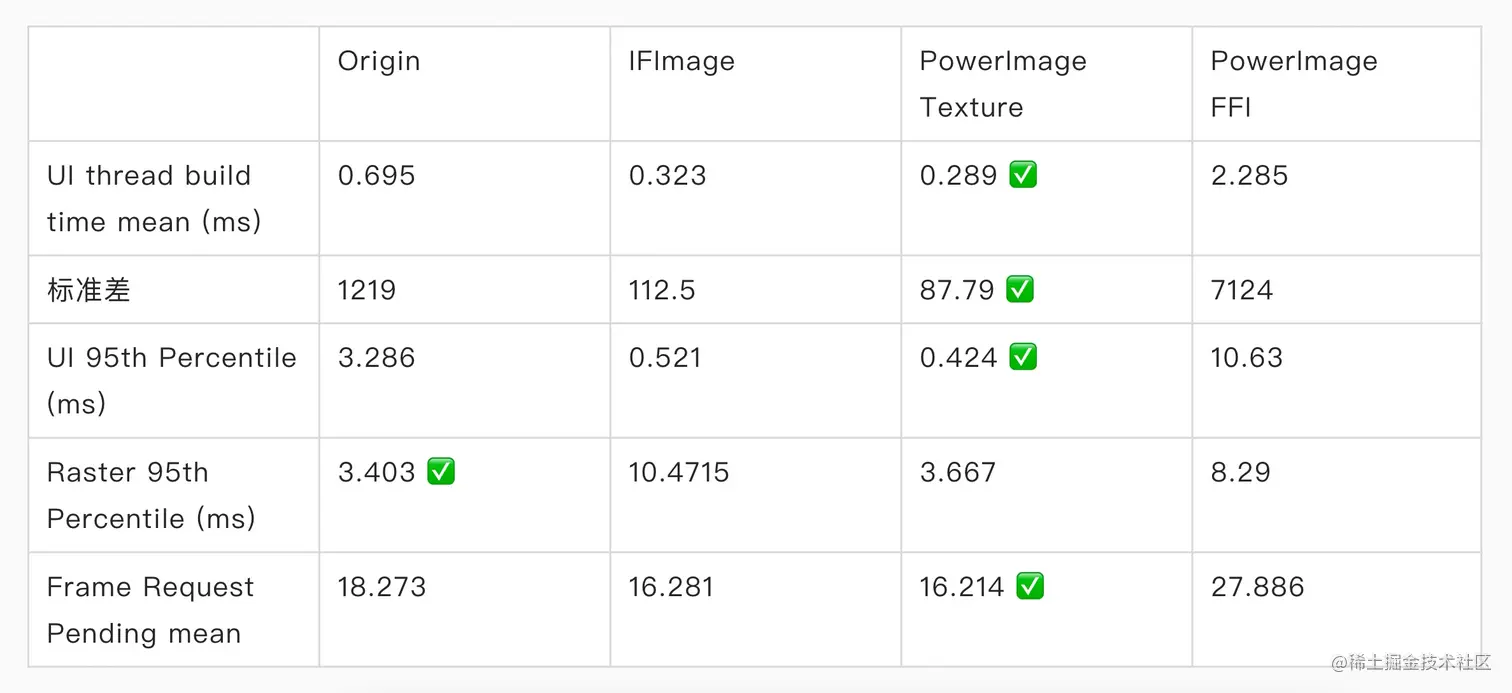Select the 16.281 cell value
Image resolution: width=1512 pixels, height=693 pixels.
[x=671, y=586]
